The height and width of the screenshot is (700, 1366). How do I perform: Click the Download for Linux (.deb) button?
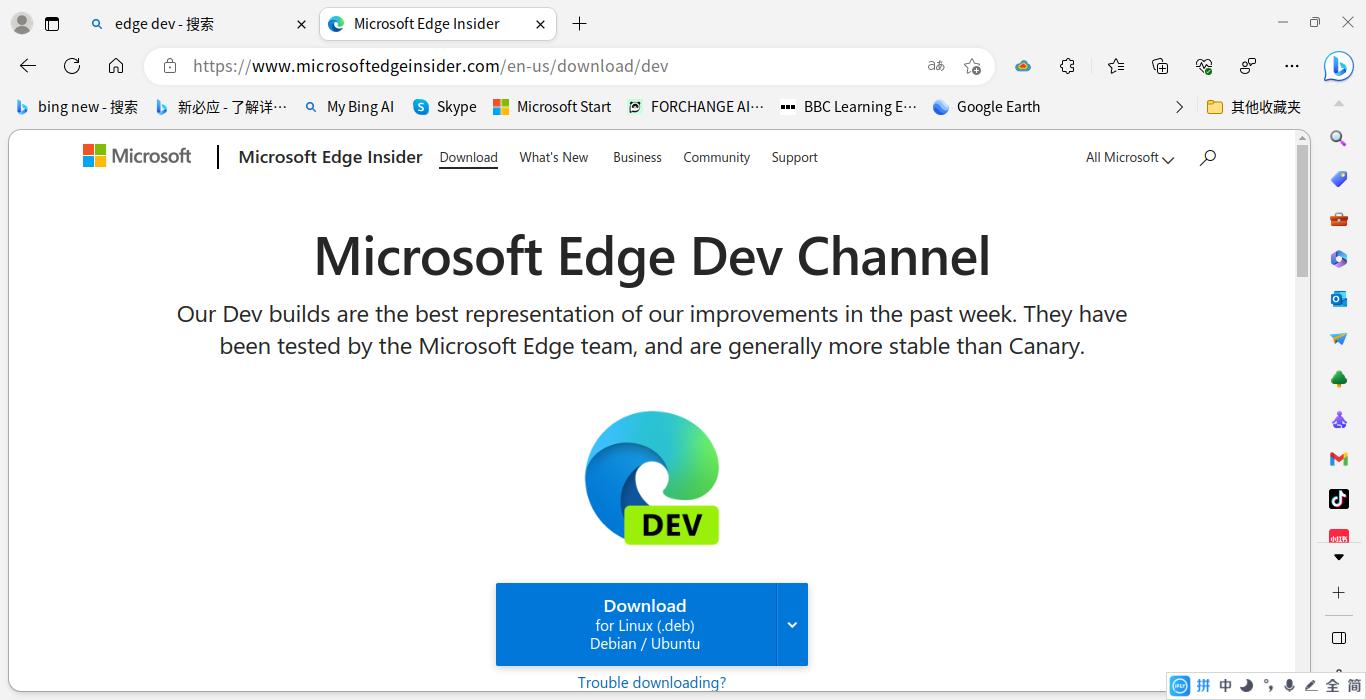coord(637,625)
